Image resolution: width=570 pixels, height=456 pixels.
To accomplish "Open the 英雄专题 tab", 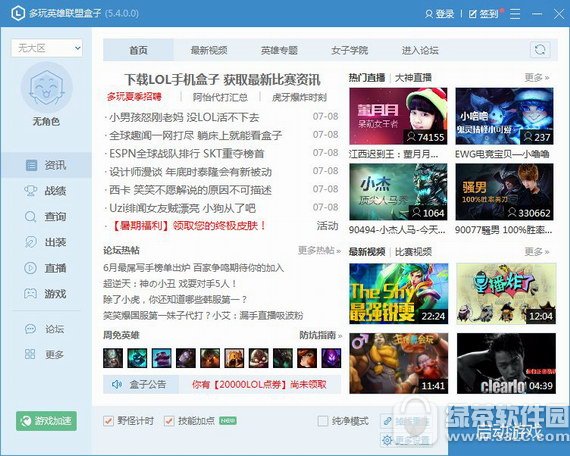I will click(279, 50).
